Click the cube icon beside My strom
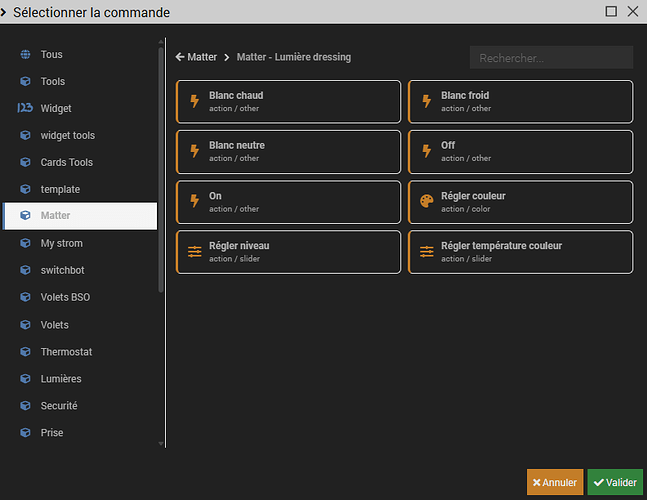This screenshot has height=500, width=647. (x=25, y=243)
